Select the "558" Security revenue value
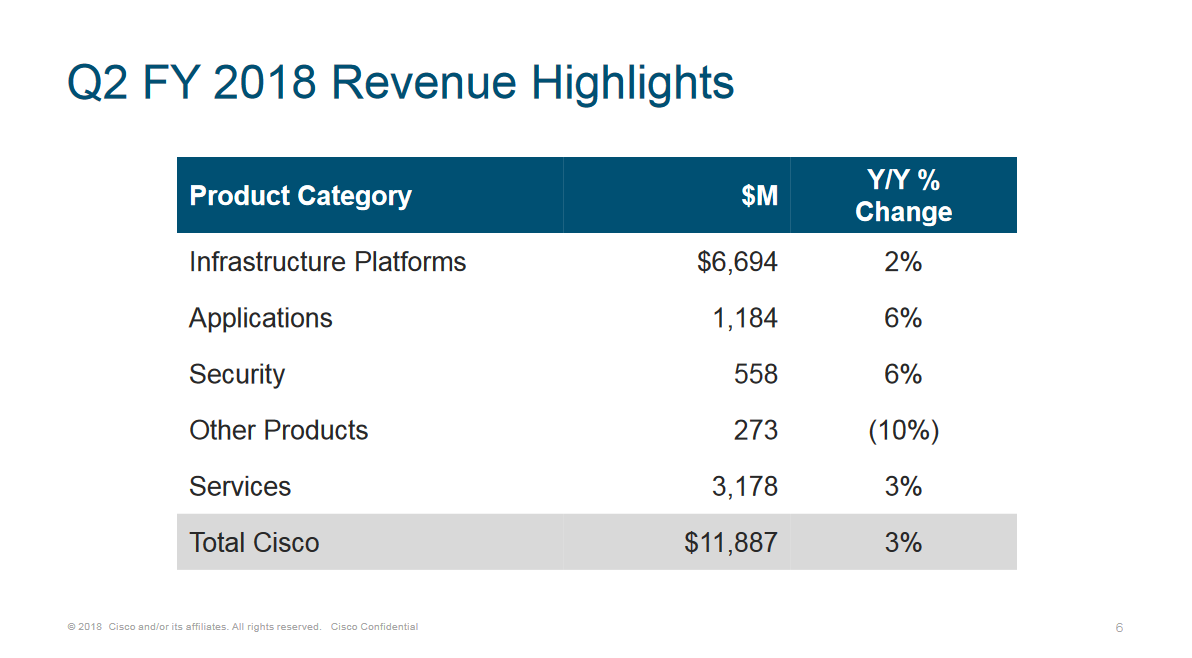Screen dimensions: 1192x658 [756, 375]
